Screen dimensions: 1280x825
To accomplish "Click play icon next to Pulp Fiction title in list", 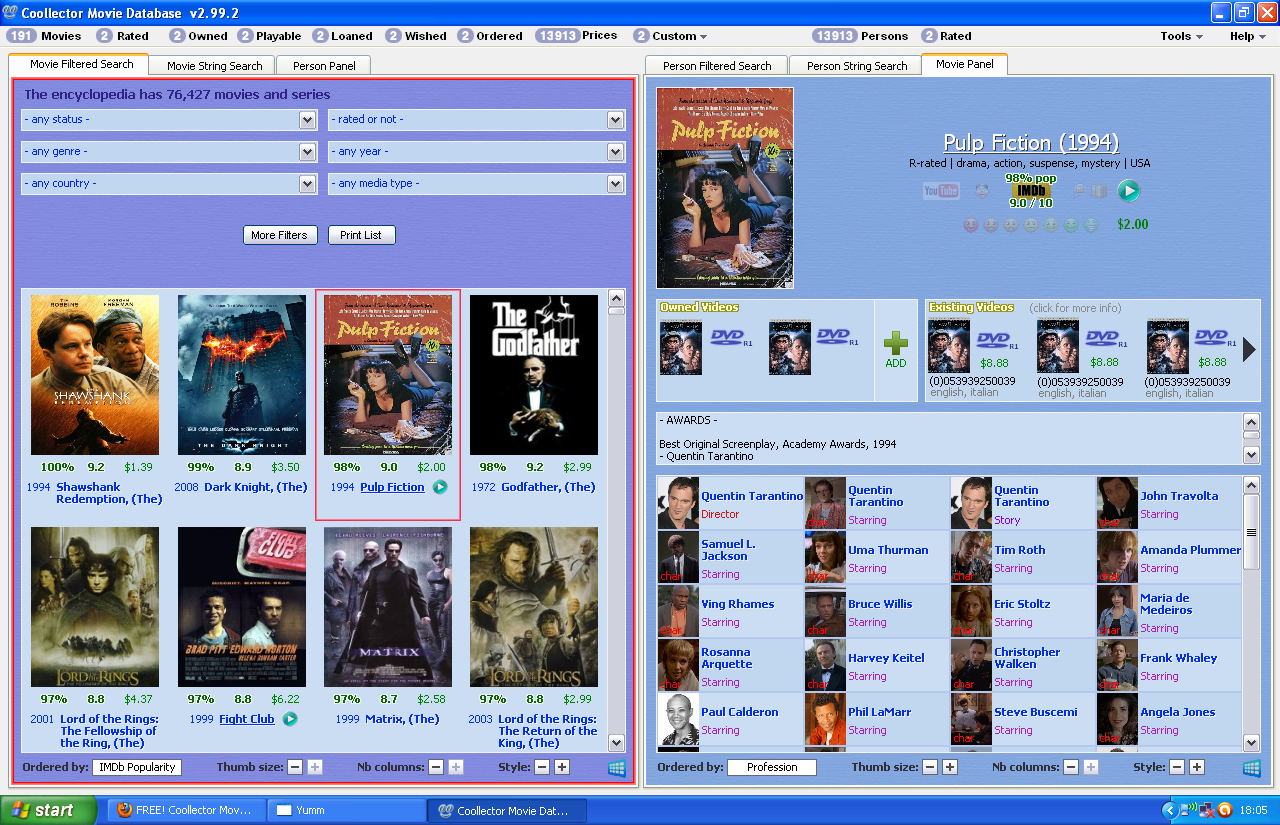I will point(440,487).
